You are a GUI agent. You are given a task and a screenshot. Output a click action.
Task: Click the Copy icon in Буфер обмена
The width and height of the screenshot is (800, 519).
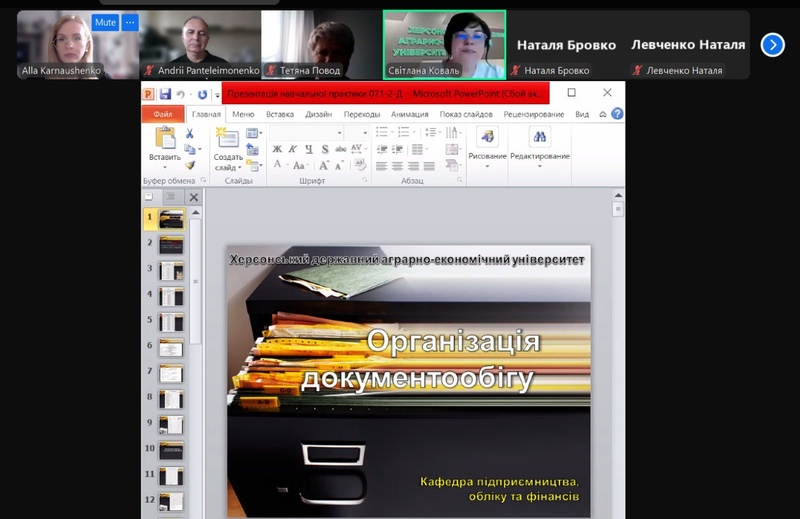point(189,149)
